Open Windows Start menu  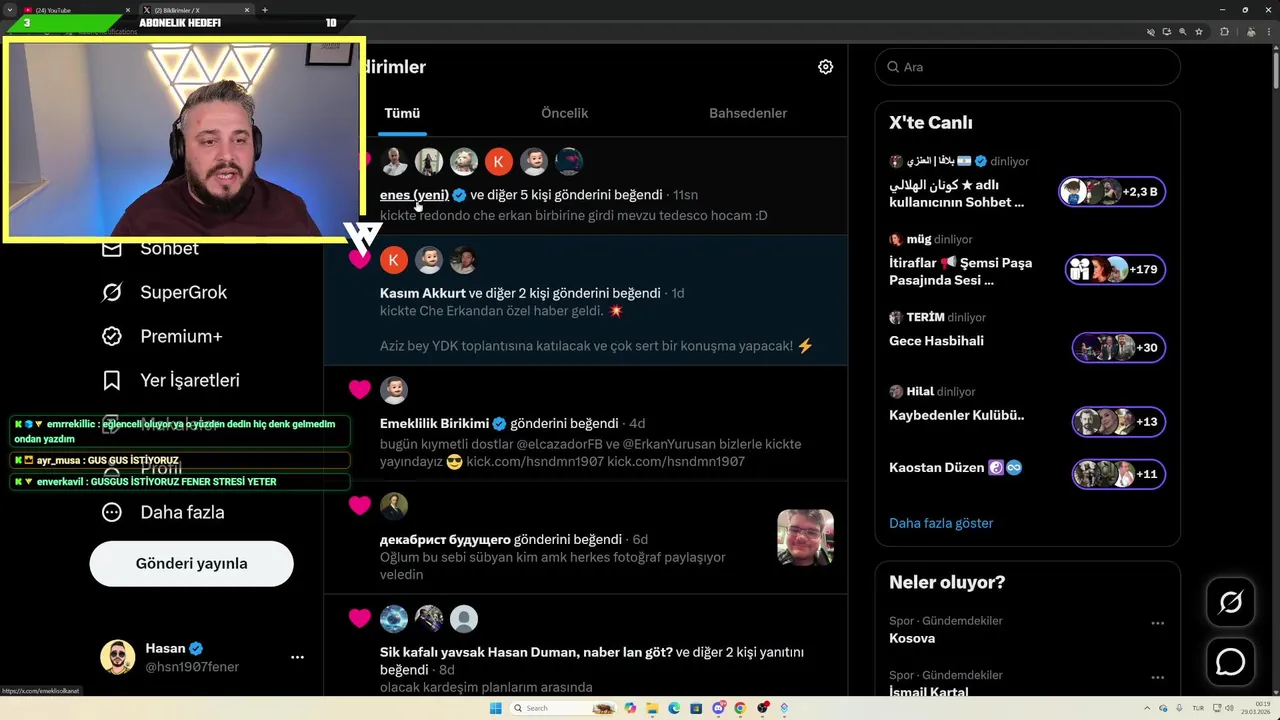495,708
